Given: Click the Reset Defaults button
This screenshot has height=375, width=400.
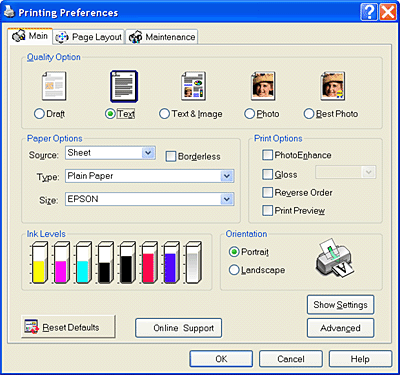Looking at the screenshot, I should pos(69,327).
